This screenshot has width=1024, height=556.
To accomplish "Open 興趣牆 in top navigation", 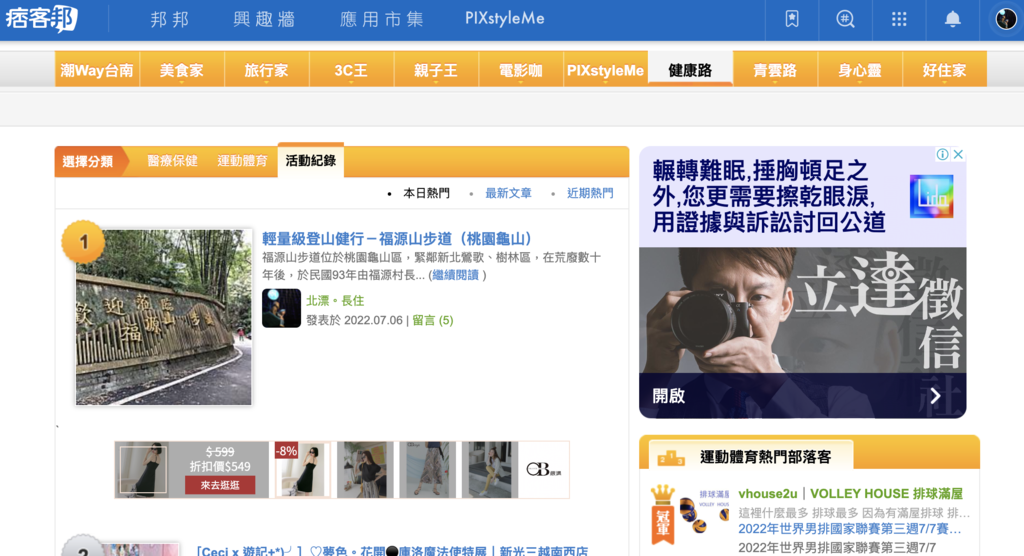I will pos(264,19).
